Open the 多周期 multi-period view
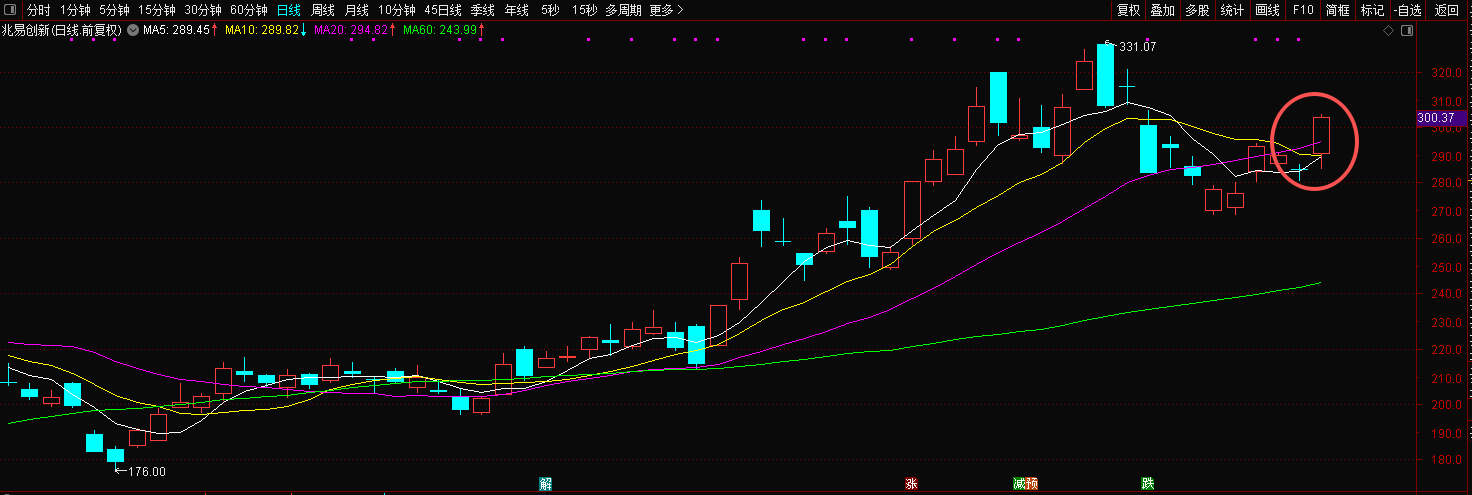The image size is (1472, 495). tap(623, 10)
